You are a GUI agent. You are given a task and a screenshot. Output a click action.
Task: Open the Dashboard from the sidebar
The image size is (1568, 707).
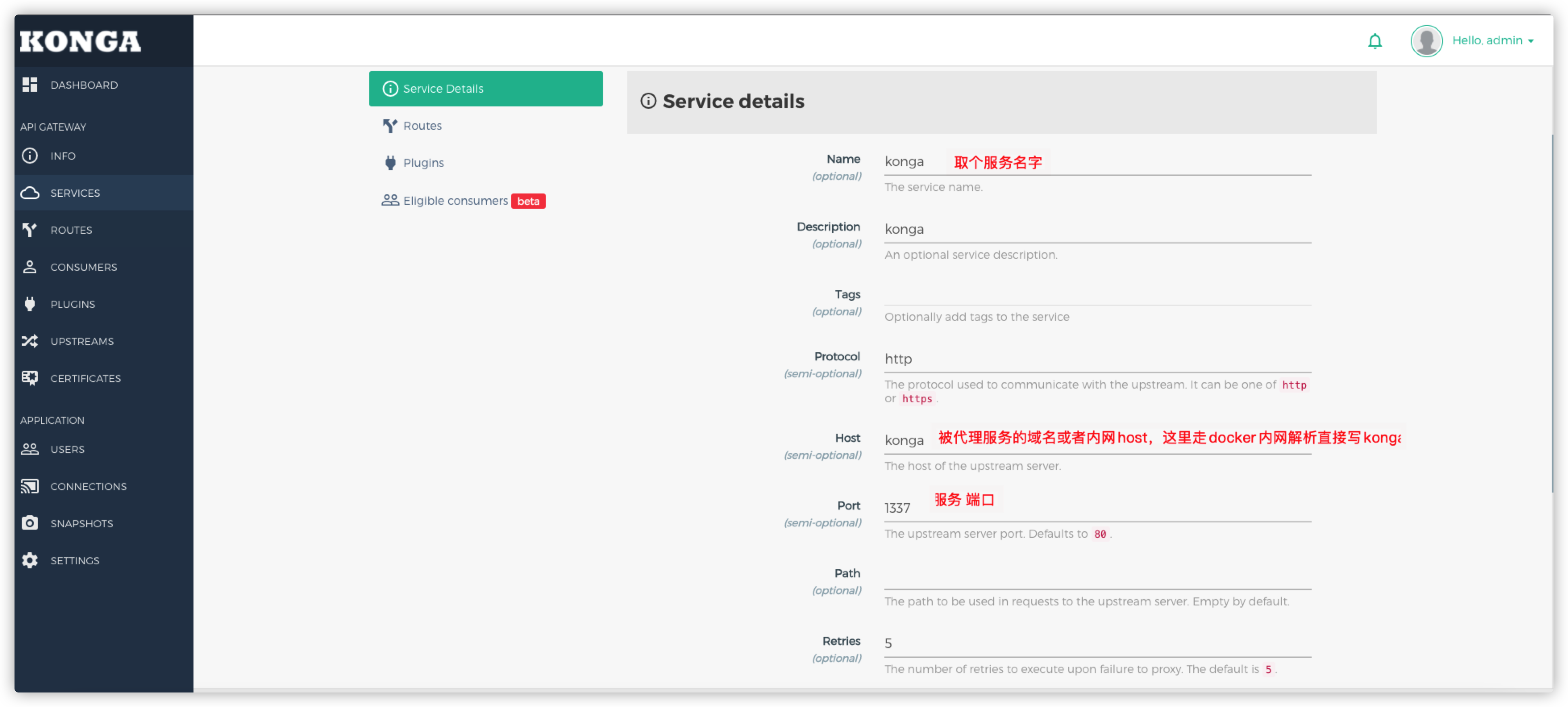[x=84, y=85]
